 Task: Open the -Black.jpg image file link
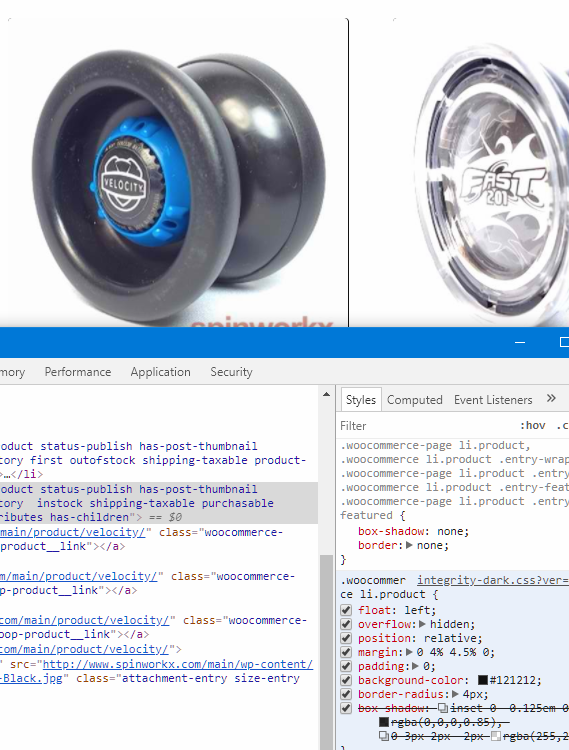tap(31, 678)
